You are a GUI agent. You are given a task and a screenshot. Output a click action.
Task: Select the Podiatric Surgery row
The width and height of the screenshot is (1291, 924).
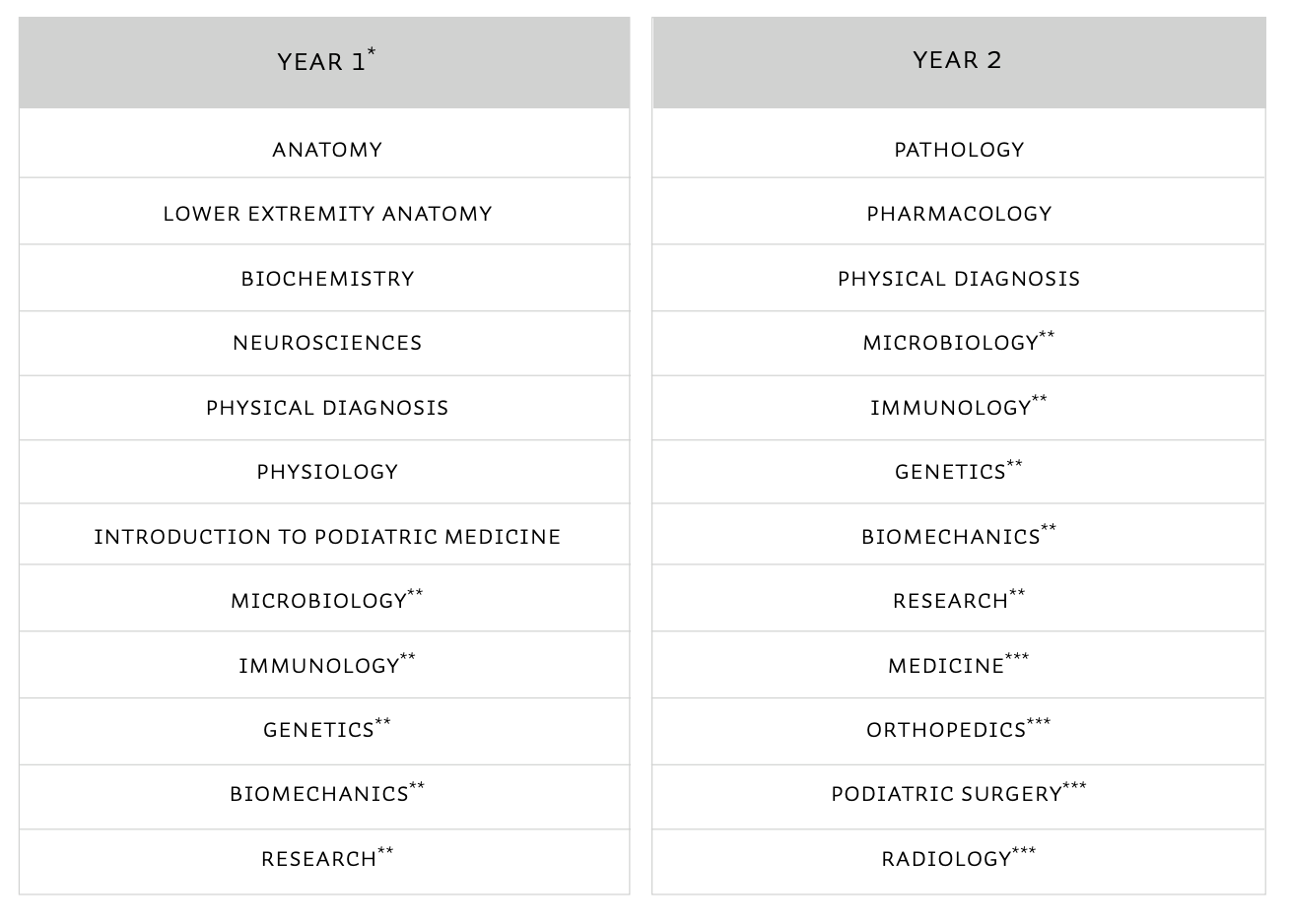(x=947, y=794)
